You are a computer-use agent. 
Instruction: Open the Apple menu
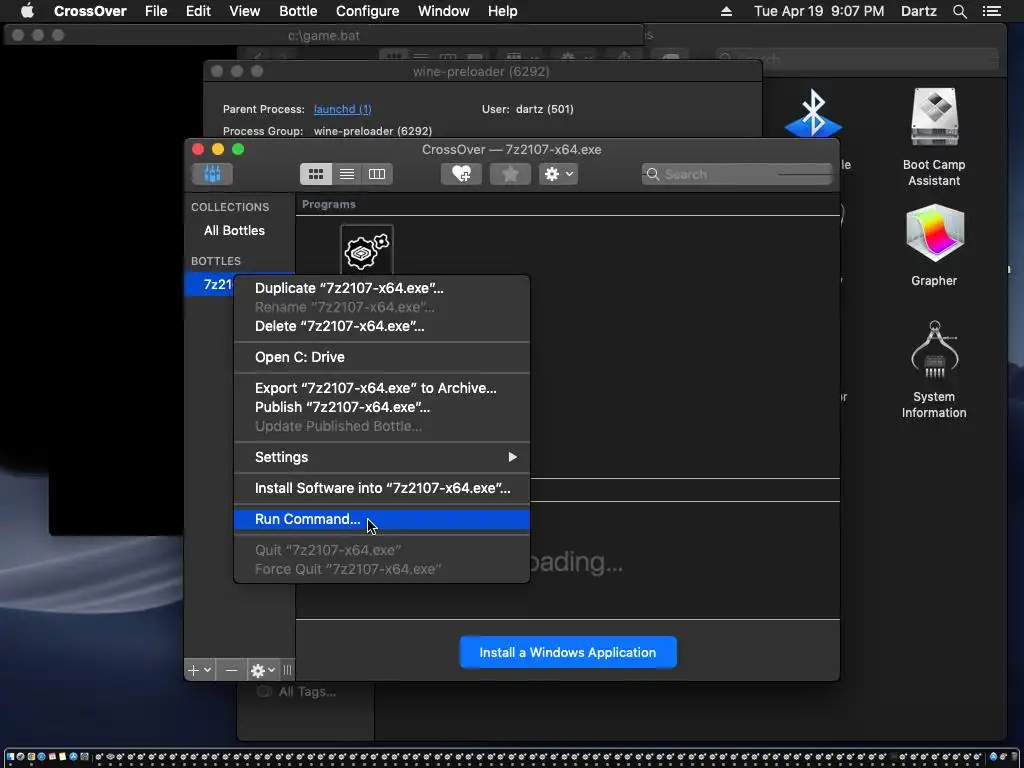27,11
